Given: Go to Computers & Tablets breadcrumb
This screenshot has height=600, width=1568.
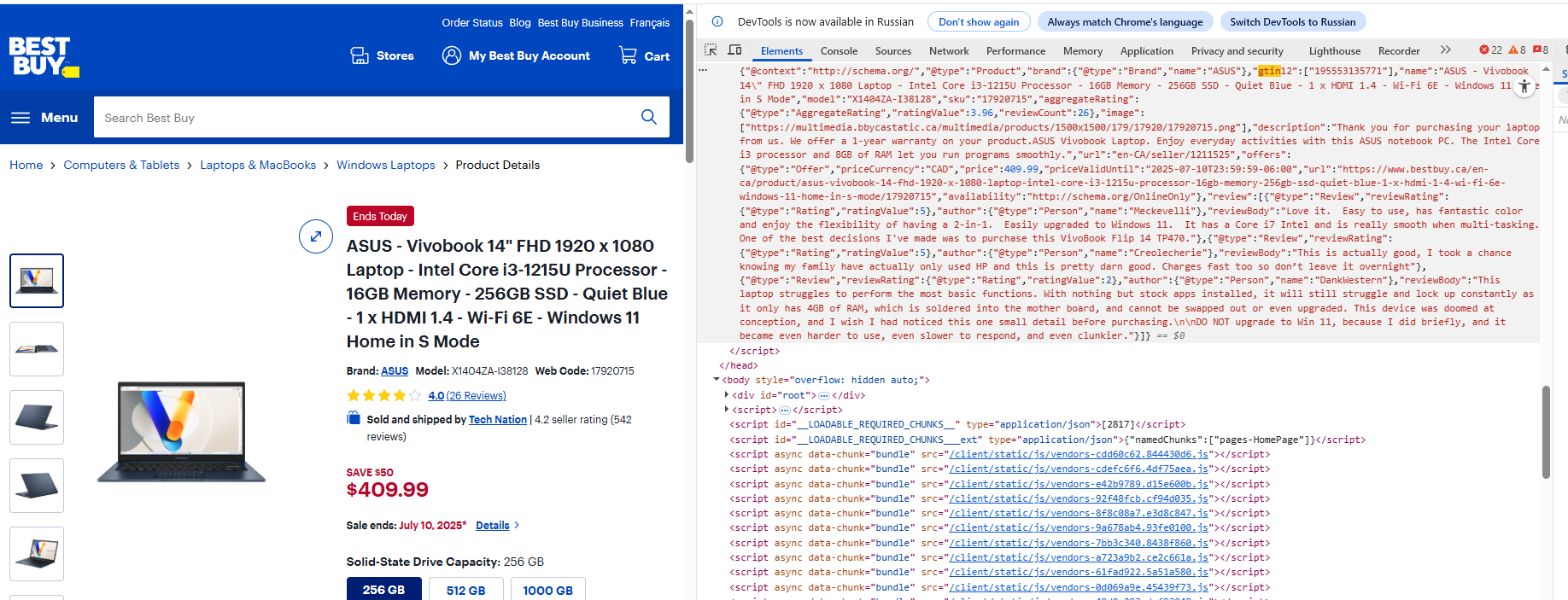Looking at the screenshot, I should (121, 165).
